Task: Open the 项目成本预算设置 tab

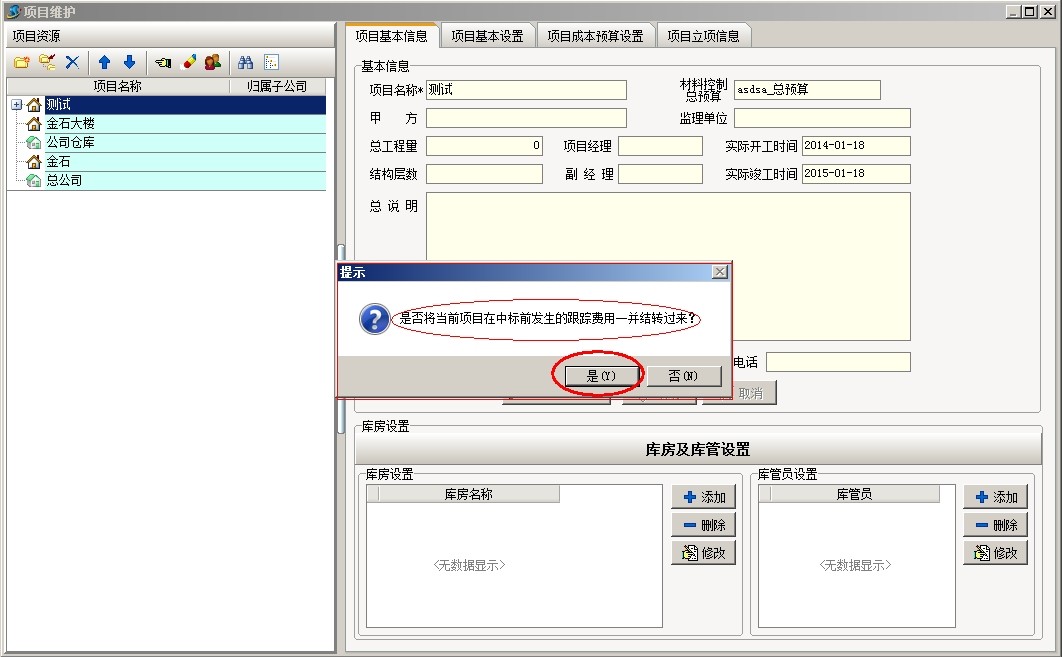Action: pyautogui.click(x=595, y=36)
